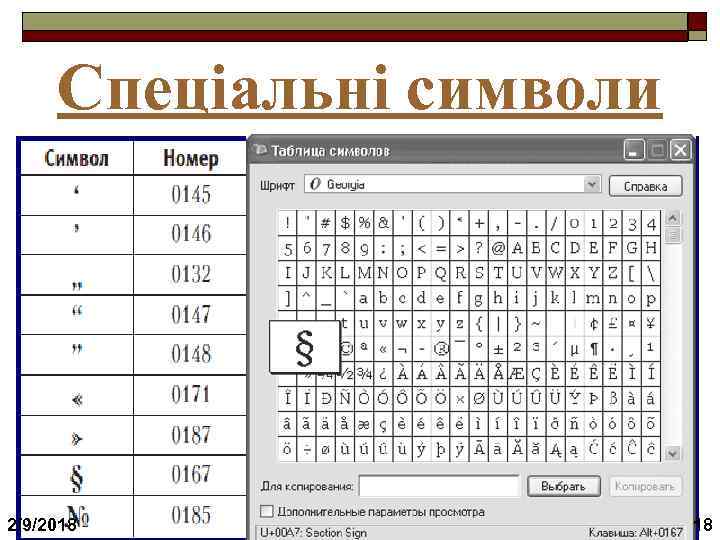Select the µ micro sign character
This screenshot has width=720, height=540.
coord(574,349)
